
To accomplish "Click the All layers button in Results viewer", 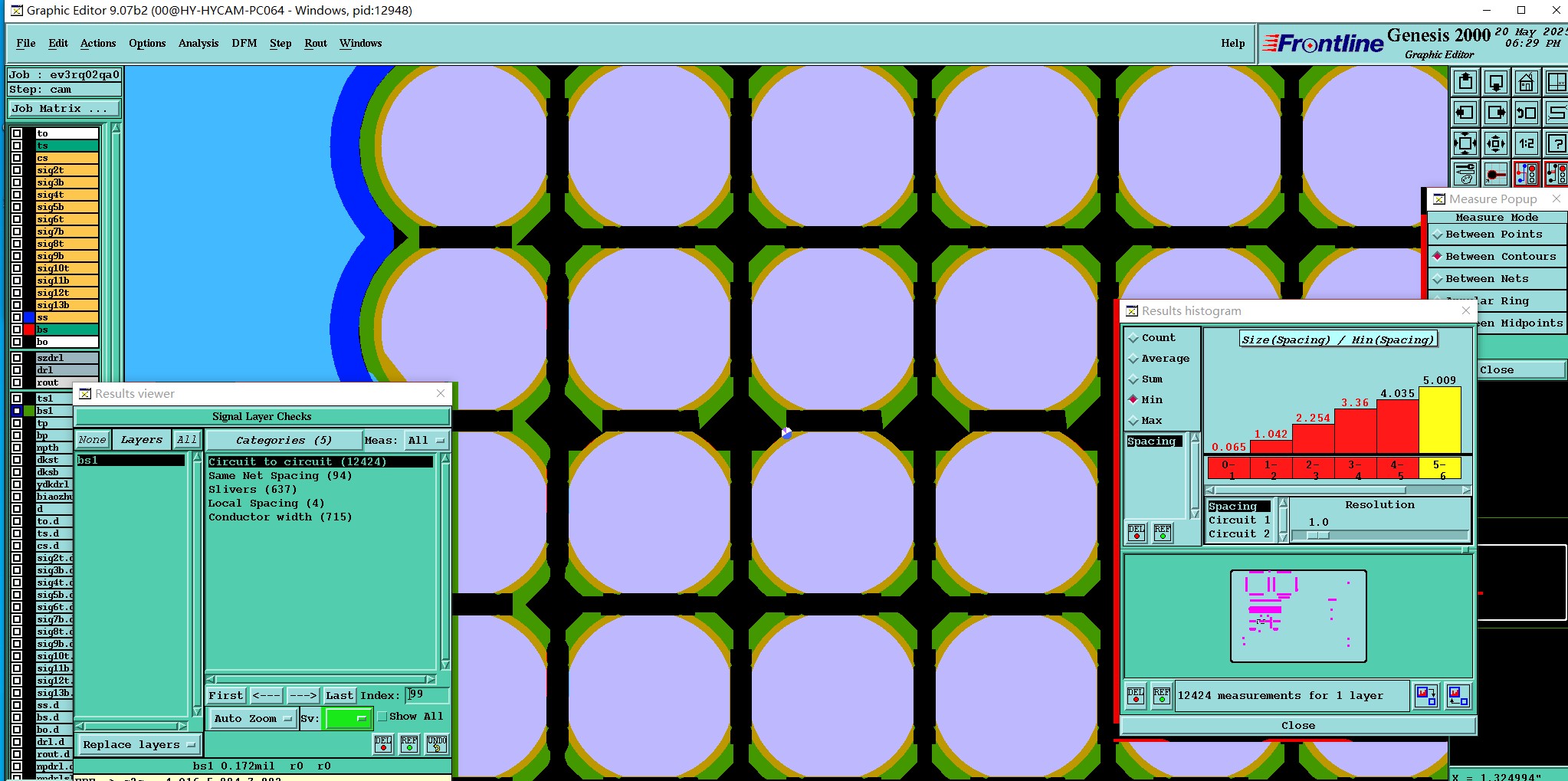I will pyautogui.click(x=187, y=440).
